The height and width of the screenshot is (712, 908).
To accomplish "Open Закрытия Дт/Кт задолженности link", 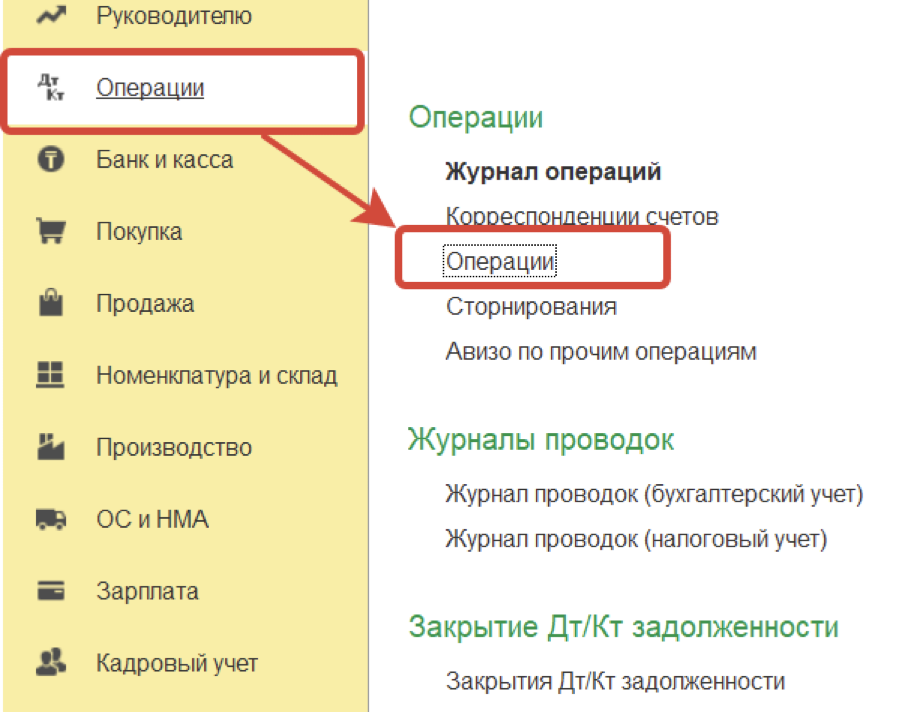I will coord(615,682).
